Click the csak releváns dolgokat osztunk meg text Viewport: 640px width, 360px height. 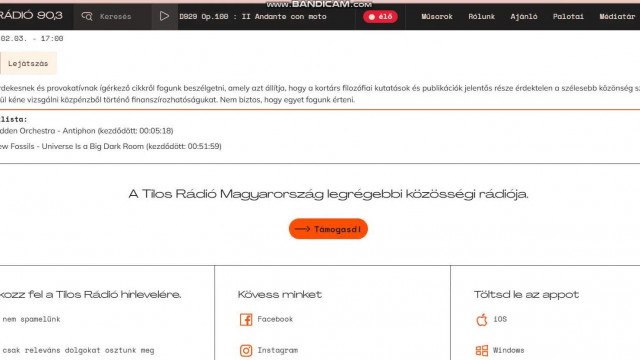tap(78, 350)
